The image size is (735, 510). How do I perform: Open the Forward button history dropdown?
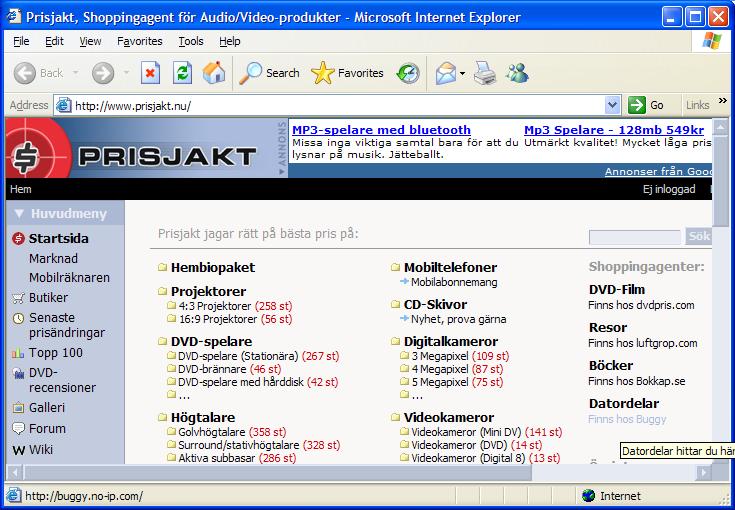coord(126,73)
